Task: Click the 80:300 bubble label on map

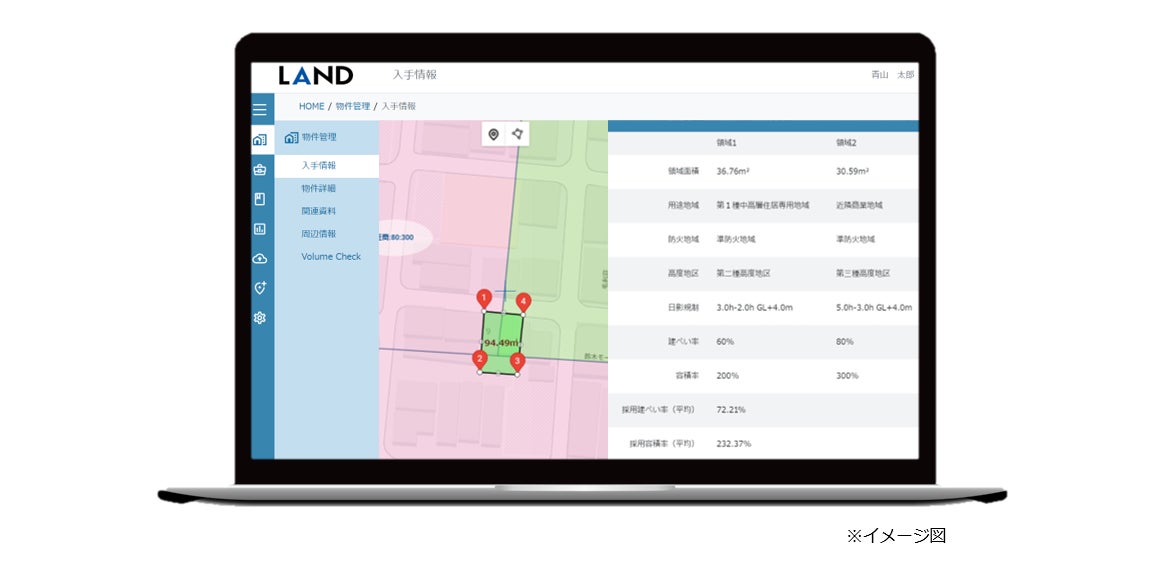Action: tap(396, 237)
